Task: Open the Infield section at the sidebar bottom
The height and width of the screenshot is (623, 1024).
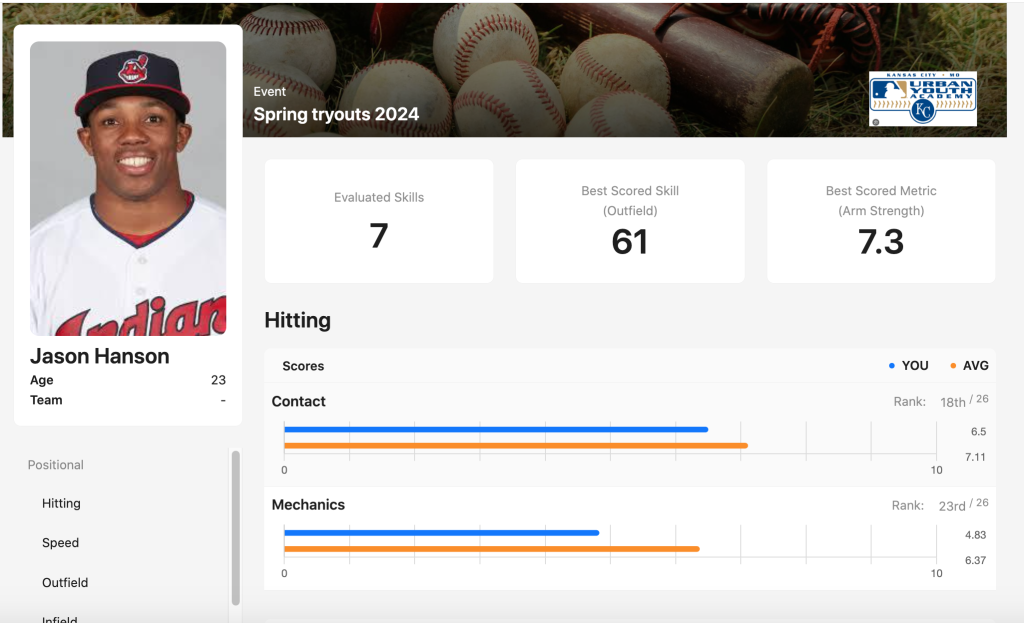Action: click(60, 618)
